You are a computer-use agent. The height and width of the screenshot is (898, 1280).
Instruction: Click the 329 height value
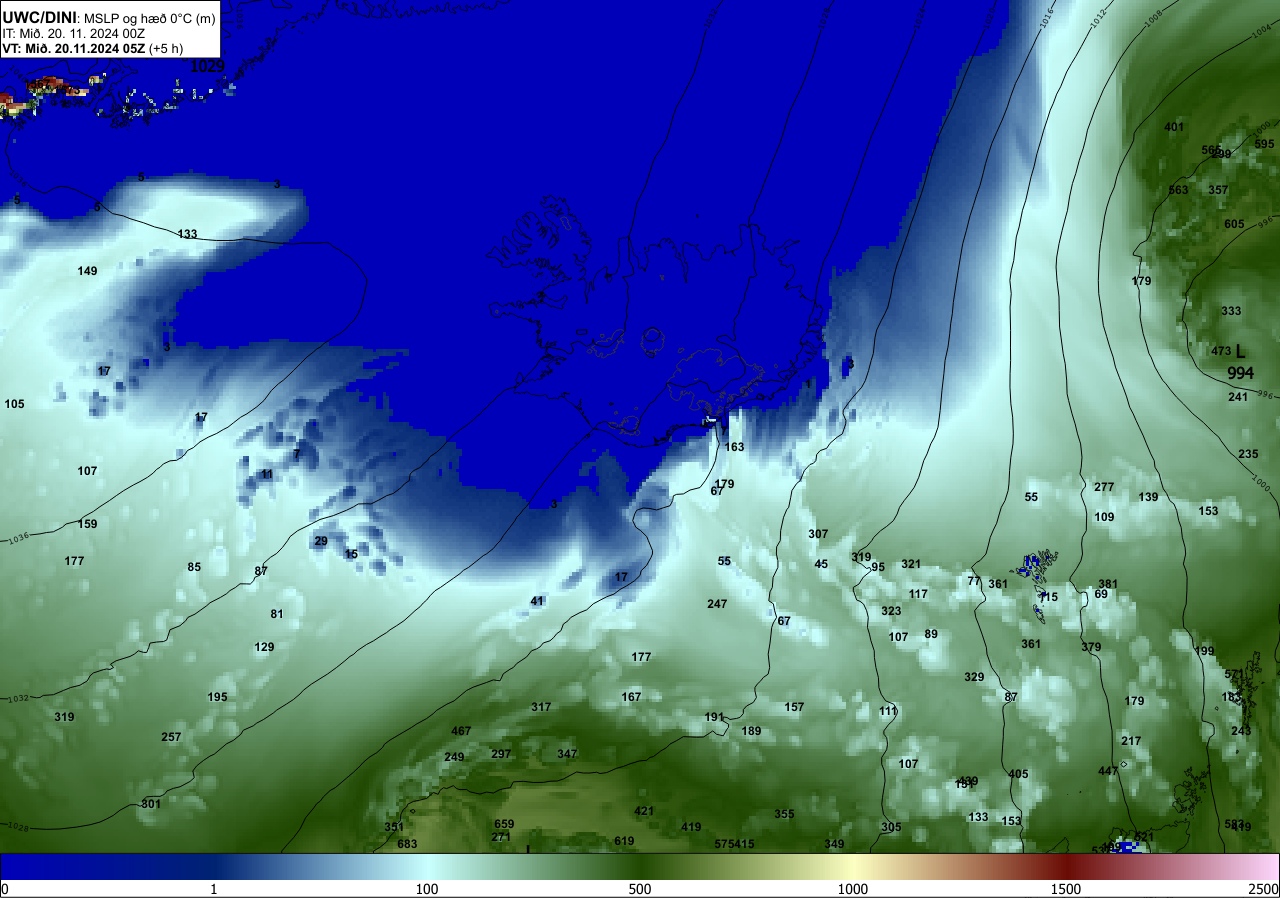pyautogui.click(x=974, y=677)
